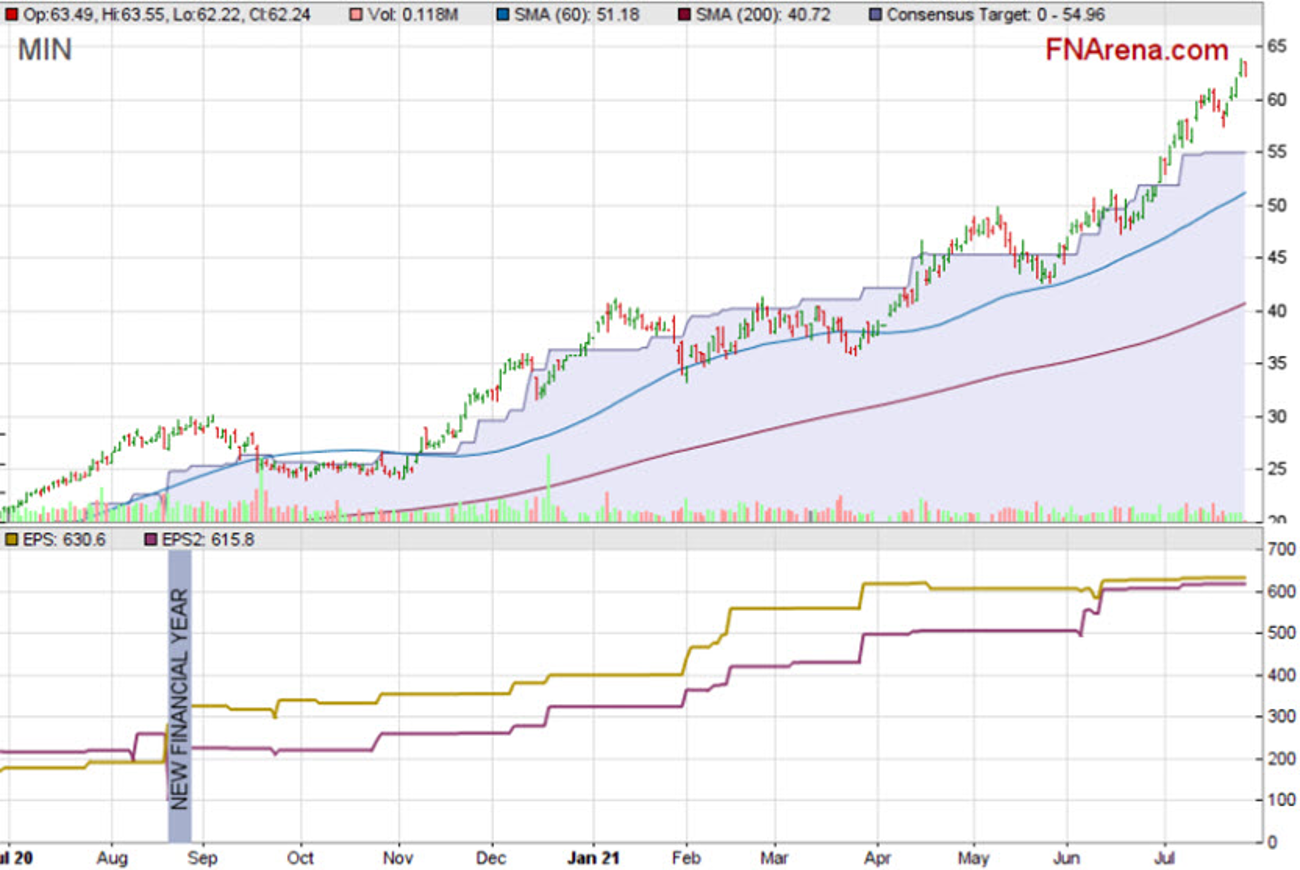Screen dimensions: 1300x870
Task: Open the FNArena.com watermark link
Action: [x=1137, y=50]
